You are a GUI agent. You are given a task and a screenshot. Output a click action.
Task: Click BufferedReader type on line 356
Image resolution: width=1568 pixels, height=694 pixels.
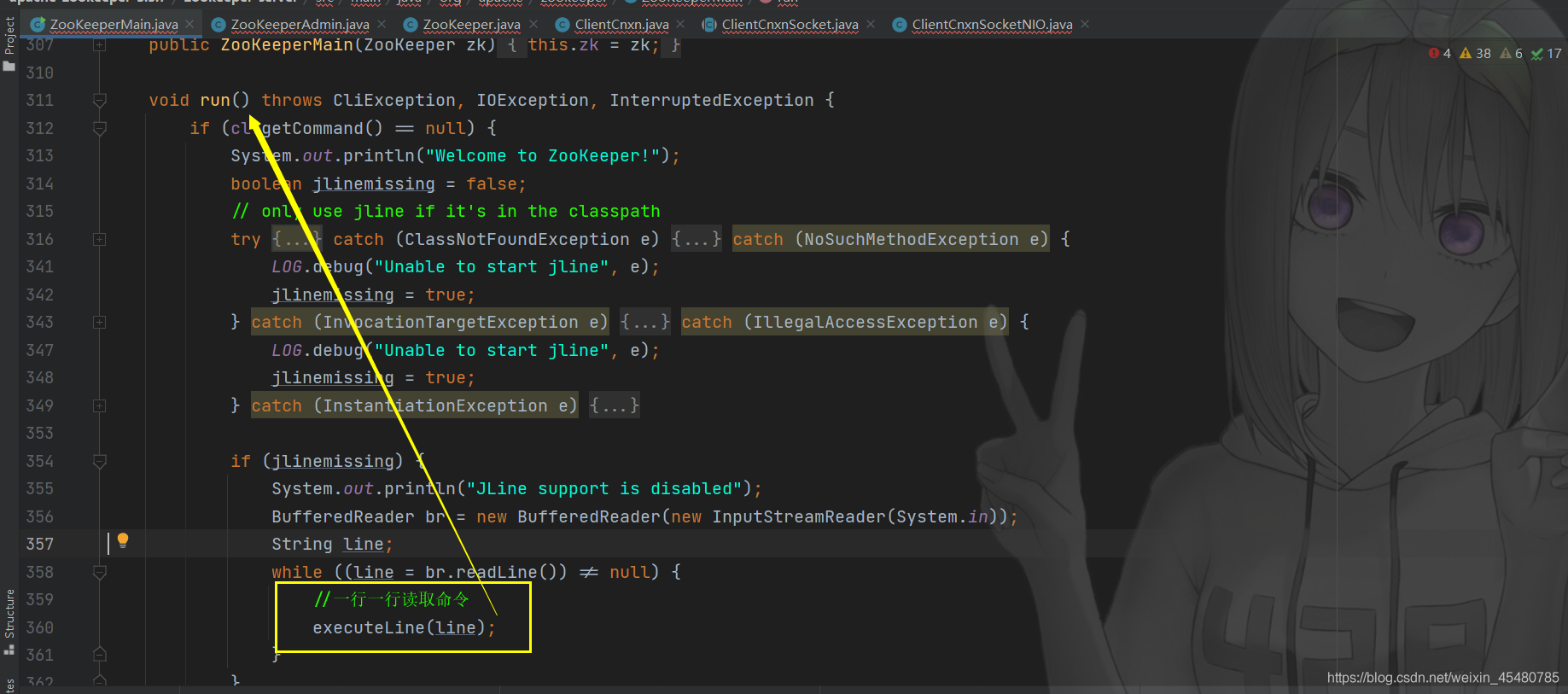tap(343, 517)
